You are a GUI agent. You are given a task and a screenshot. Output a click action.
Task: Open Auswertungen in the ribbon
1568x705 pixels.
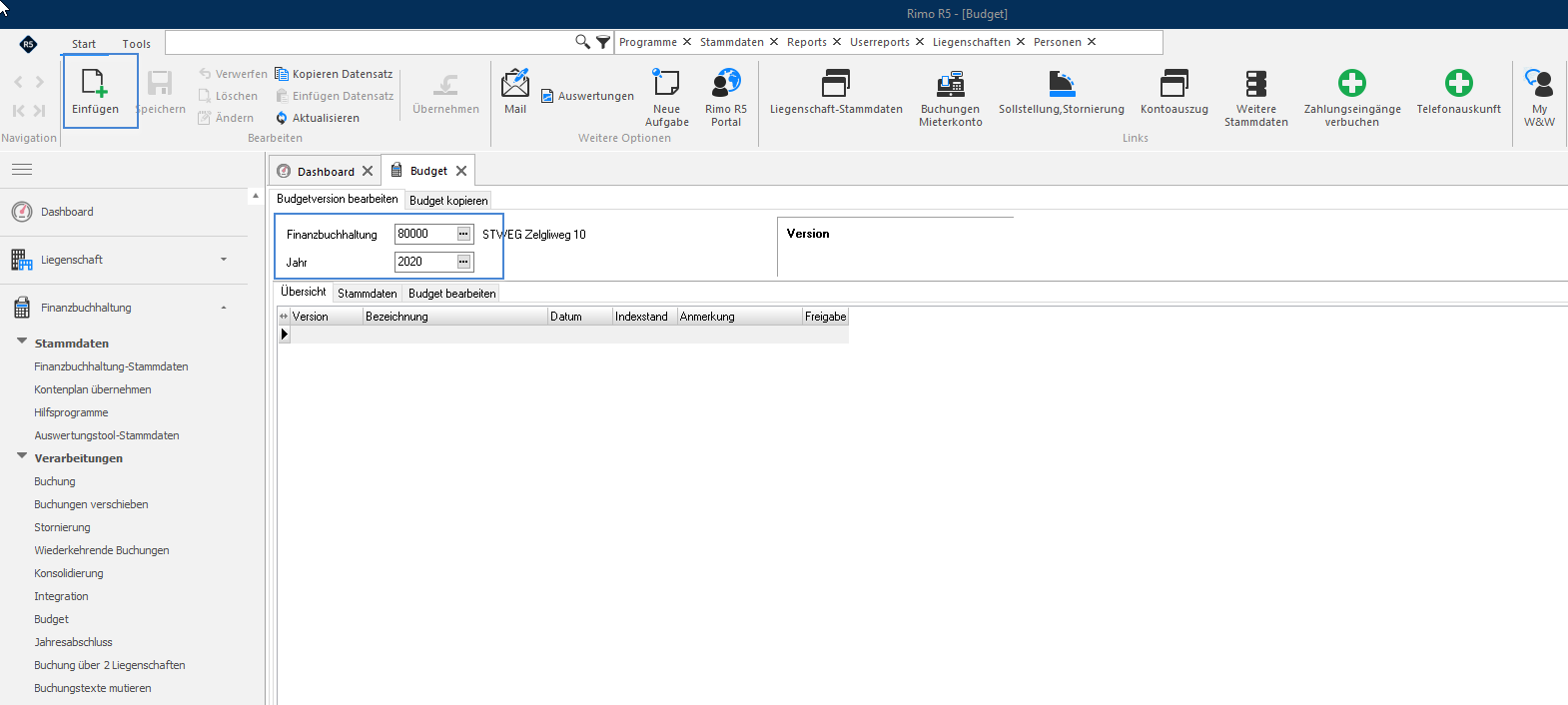587,96
